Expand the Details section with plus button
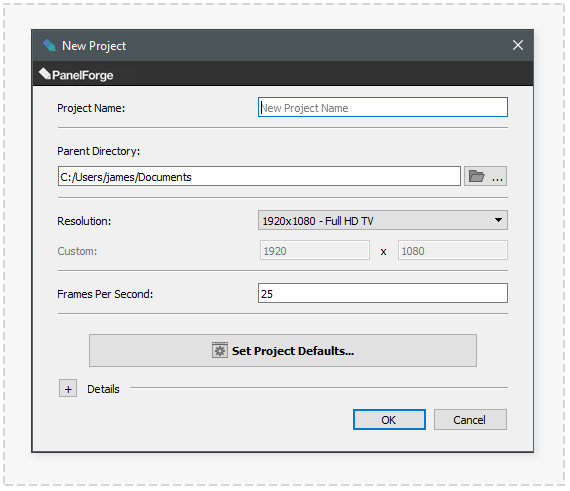This screenshot has width=570, height=491. (x=68, y=389)
